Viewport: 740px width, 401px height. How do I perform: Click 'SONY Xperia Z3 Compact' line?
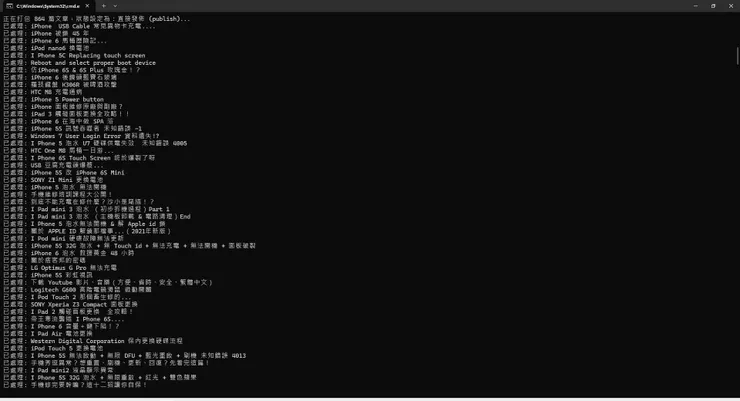click(71, 305)
